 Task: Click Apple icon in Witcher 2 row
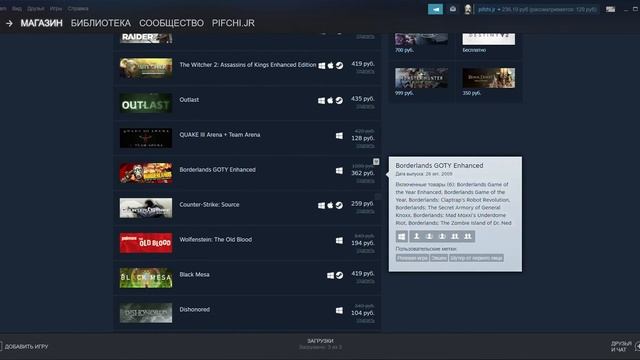[x=331, y=65]
